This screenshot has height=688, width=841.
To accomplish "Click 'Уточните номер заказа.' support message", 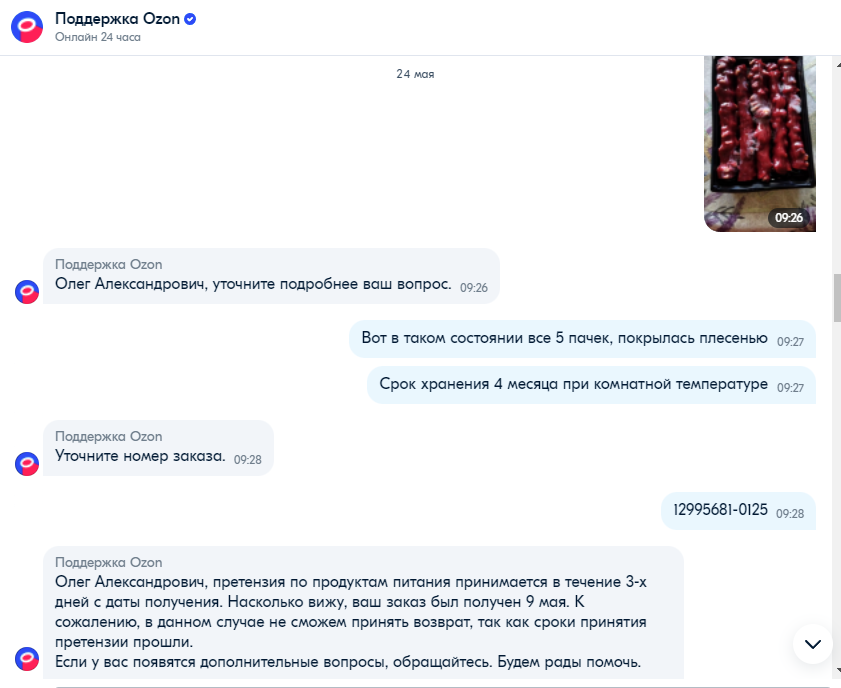I will coord(158,448).
